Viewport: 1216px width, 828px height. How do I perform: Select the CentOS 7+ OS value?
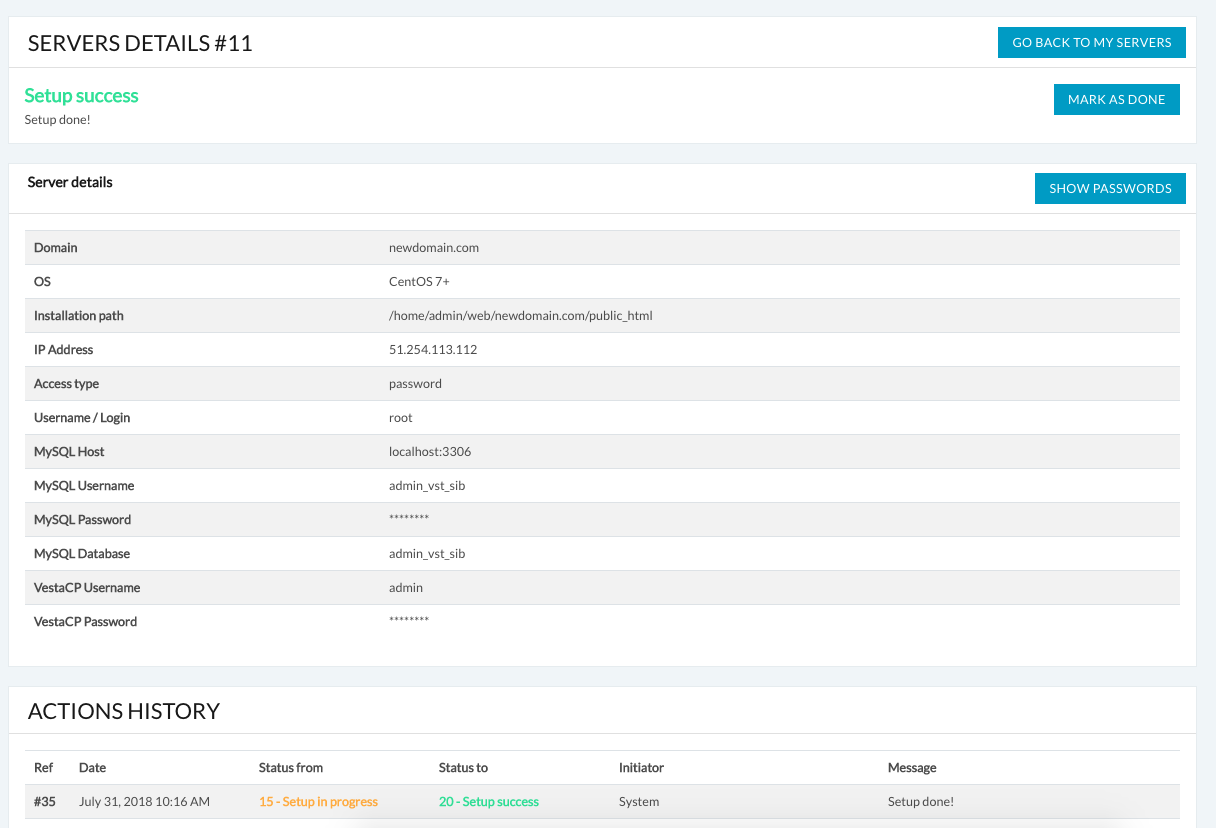(419, 282)
